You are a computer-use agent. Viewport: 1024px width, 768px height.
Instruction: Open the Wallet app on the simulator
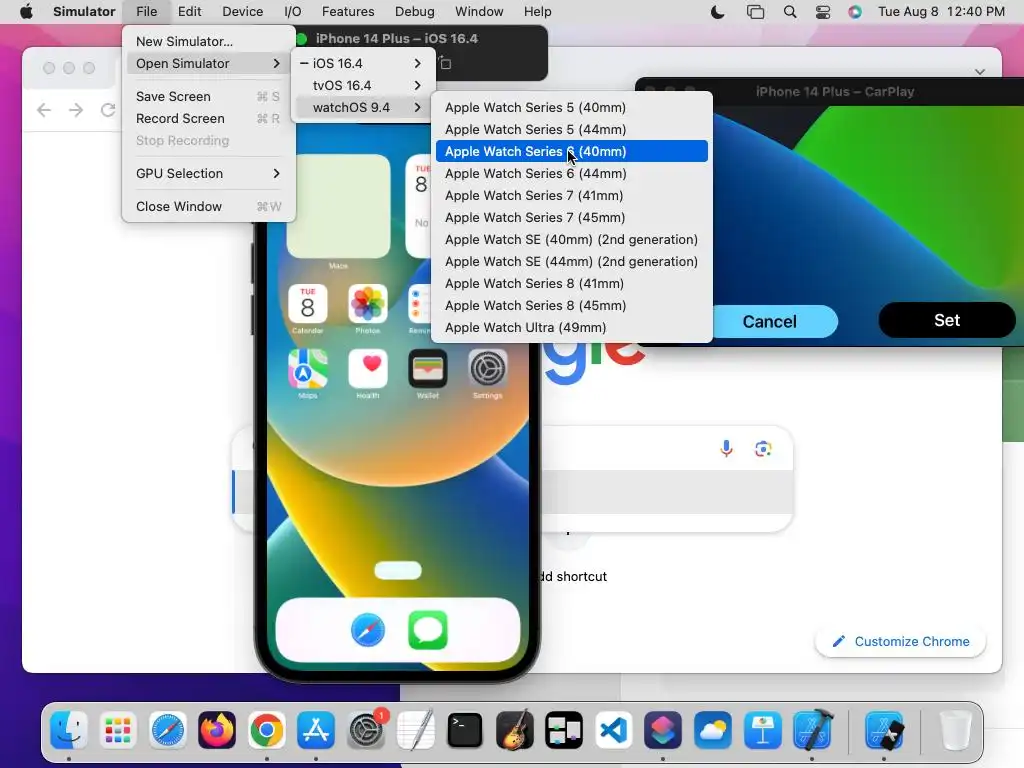[x=428, y=369]
